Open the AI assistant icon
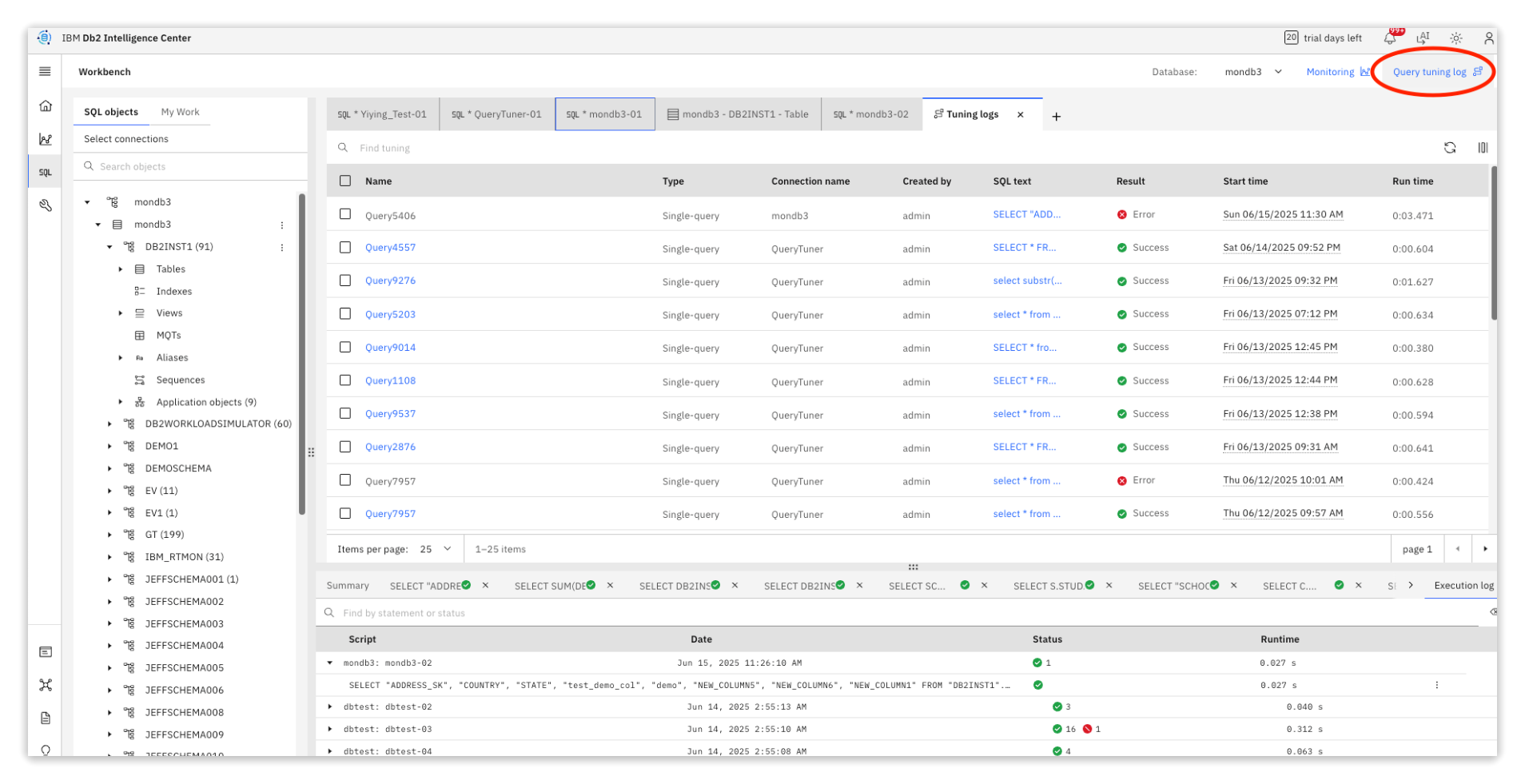Image resolution: width=1525 pixels, height=784 pixels. [1423, 38]
